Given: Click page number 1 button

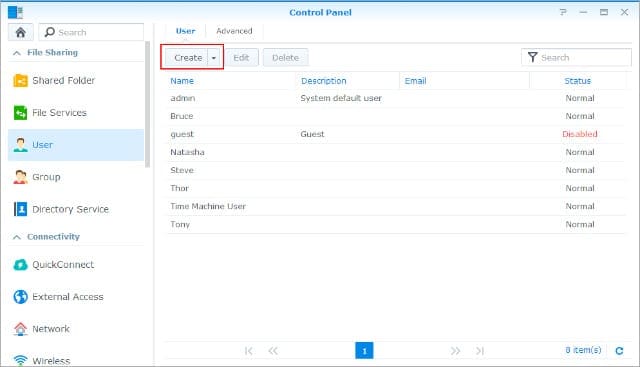Looking at the screenshot, I should tap(364, 351).
